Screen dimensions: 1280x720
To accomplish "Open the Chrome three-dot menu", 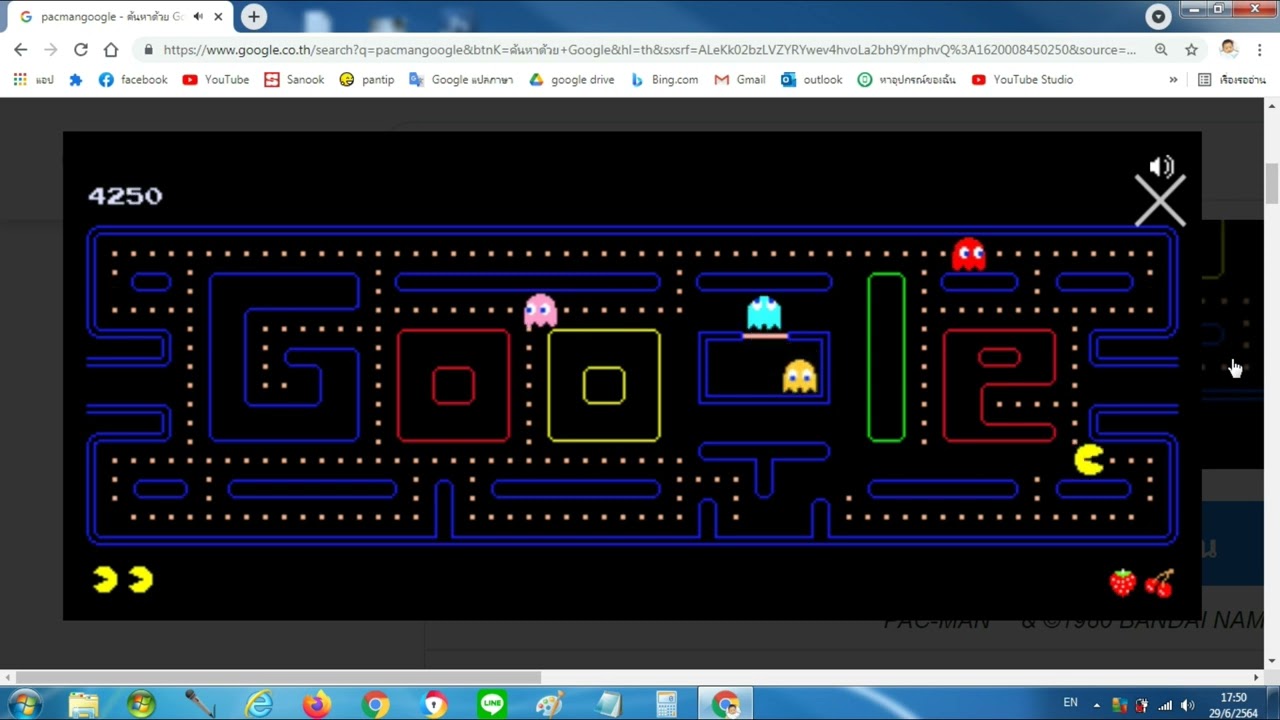I will coord(1259,49).
